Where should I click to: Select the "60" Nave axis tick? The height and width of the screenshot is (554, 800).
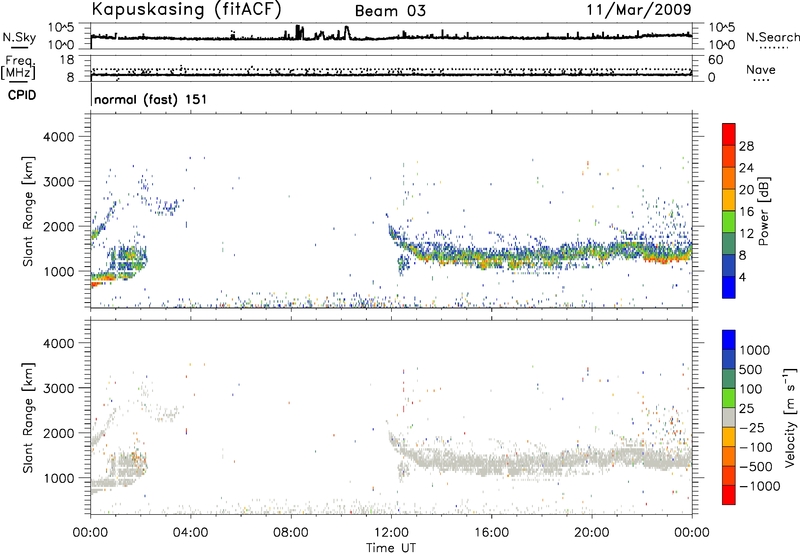(715, 60)
